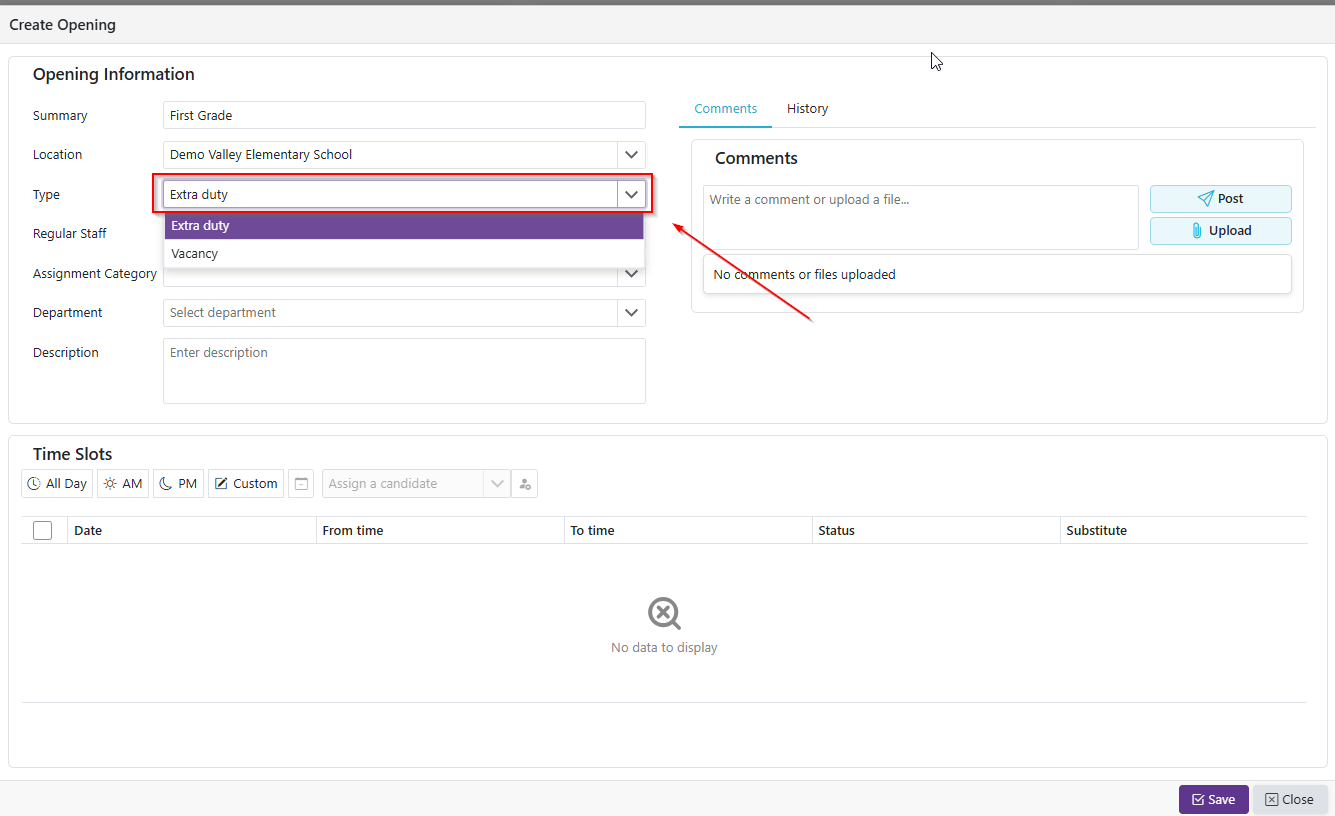Image resolution: width=1335 pixels, height=816 pixels.
Task: Post the comment with paper plane button
Action: [x=1220, y=199]
